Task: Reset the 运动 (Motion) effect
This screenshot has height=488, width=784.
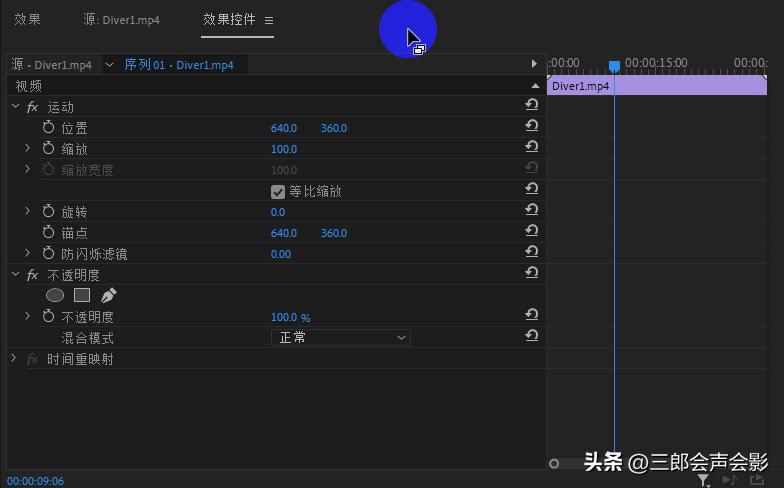Action: click(532, 104)
